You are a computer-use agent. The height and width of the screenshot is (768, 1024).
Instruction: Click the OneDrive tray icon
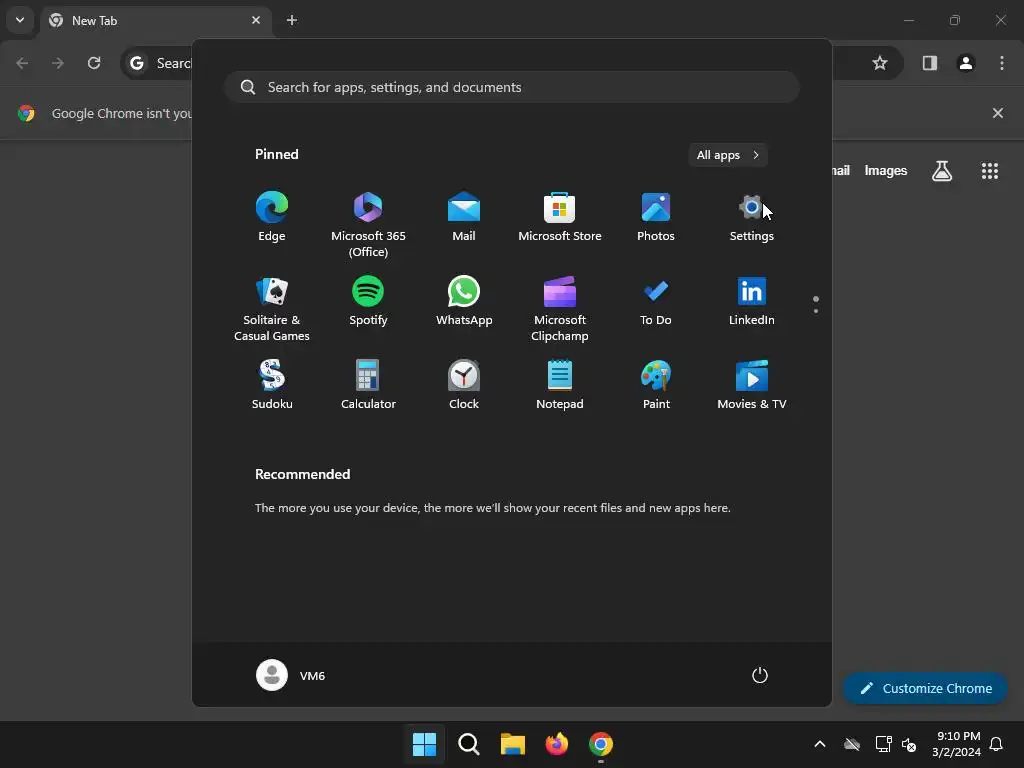tap(852, 744)
